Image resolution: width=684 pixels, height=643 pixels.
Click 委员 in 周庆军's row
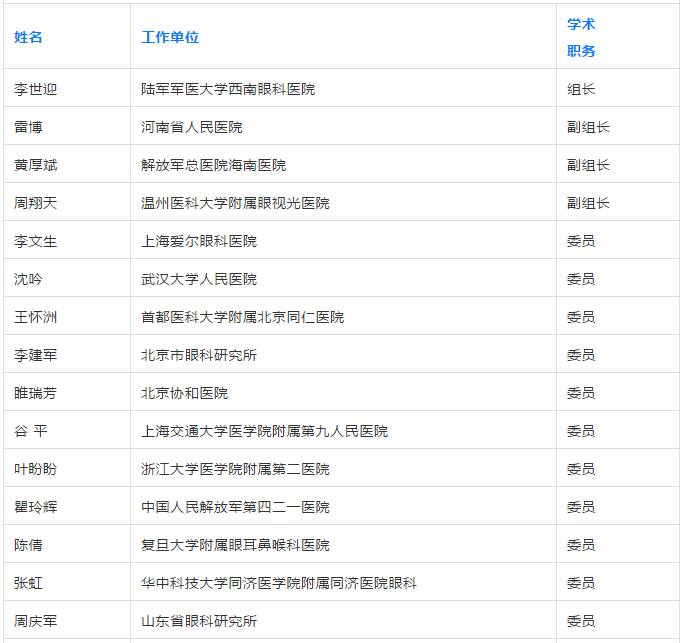[x=581, y=620]
